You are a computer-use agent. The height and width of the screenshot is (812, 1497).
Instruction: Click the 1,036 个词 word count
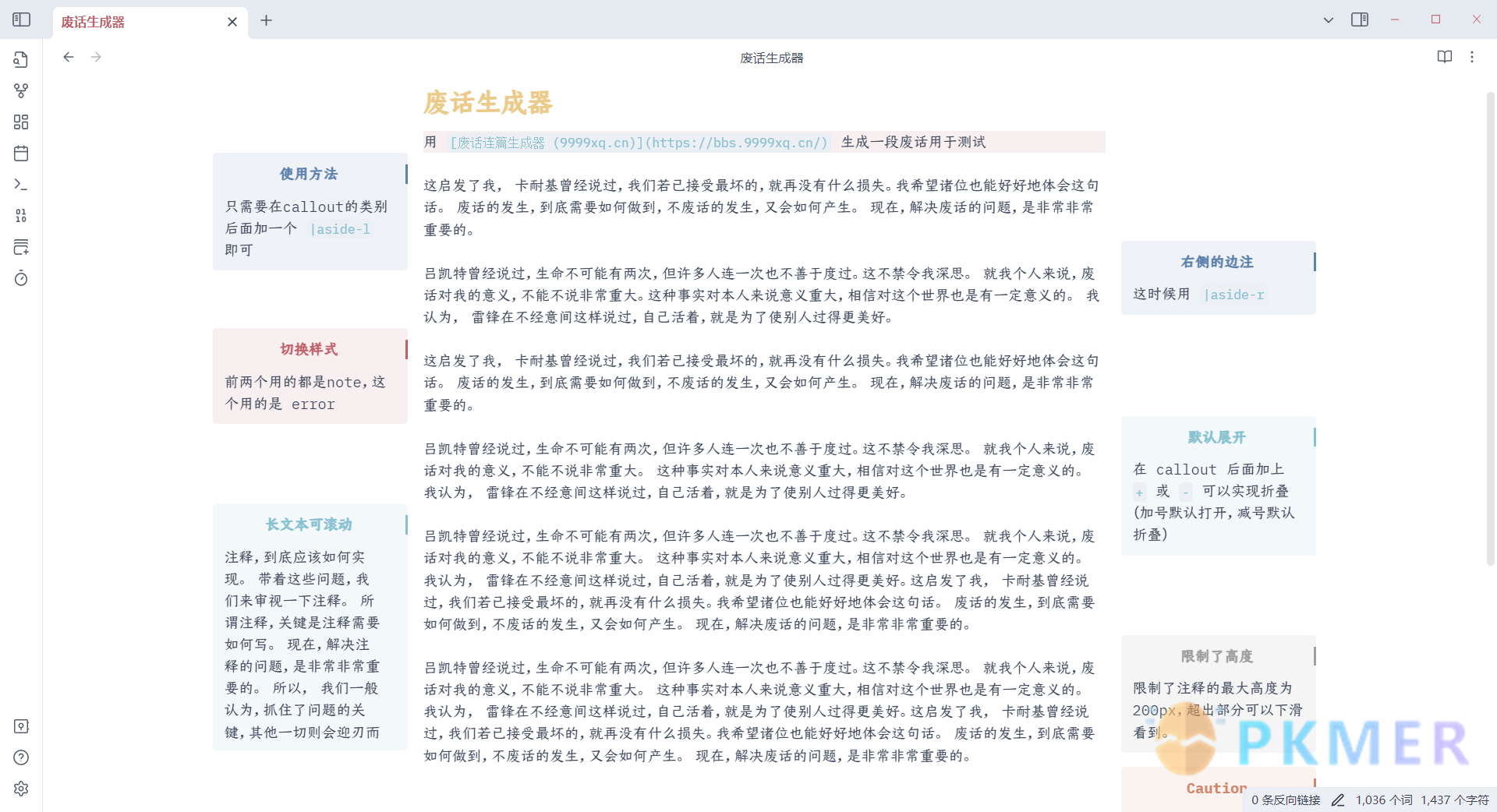pos(1384,800)
